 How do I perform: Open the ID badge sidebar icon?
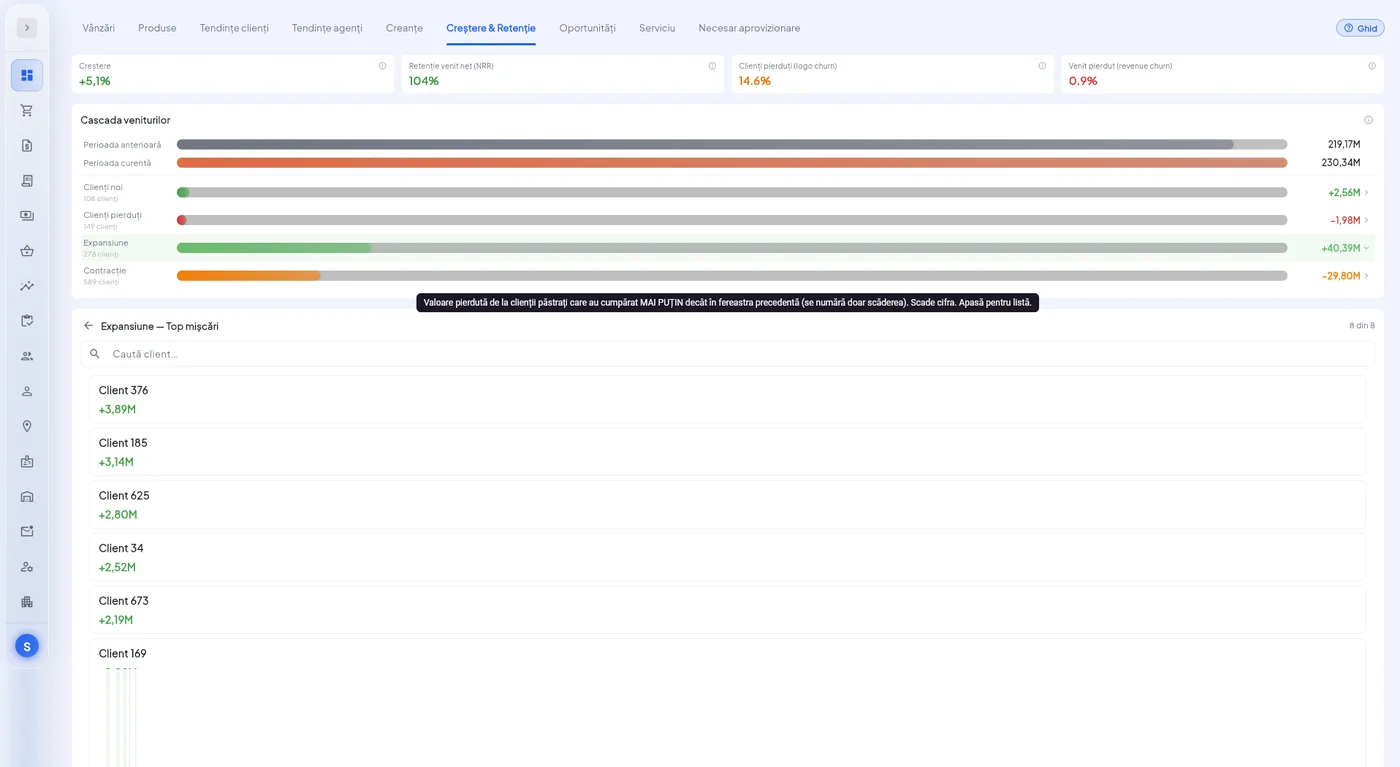coord(27,461)
